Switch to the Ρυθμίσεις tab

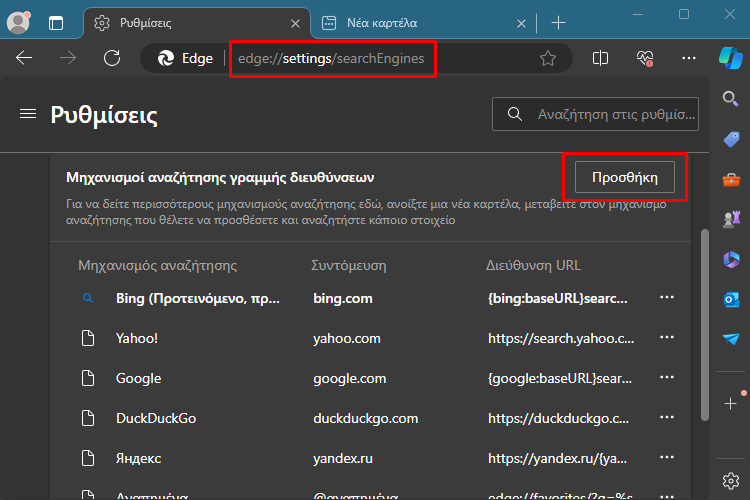click(x=197, y=23)
